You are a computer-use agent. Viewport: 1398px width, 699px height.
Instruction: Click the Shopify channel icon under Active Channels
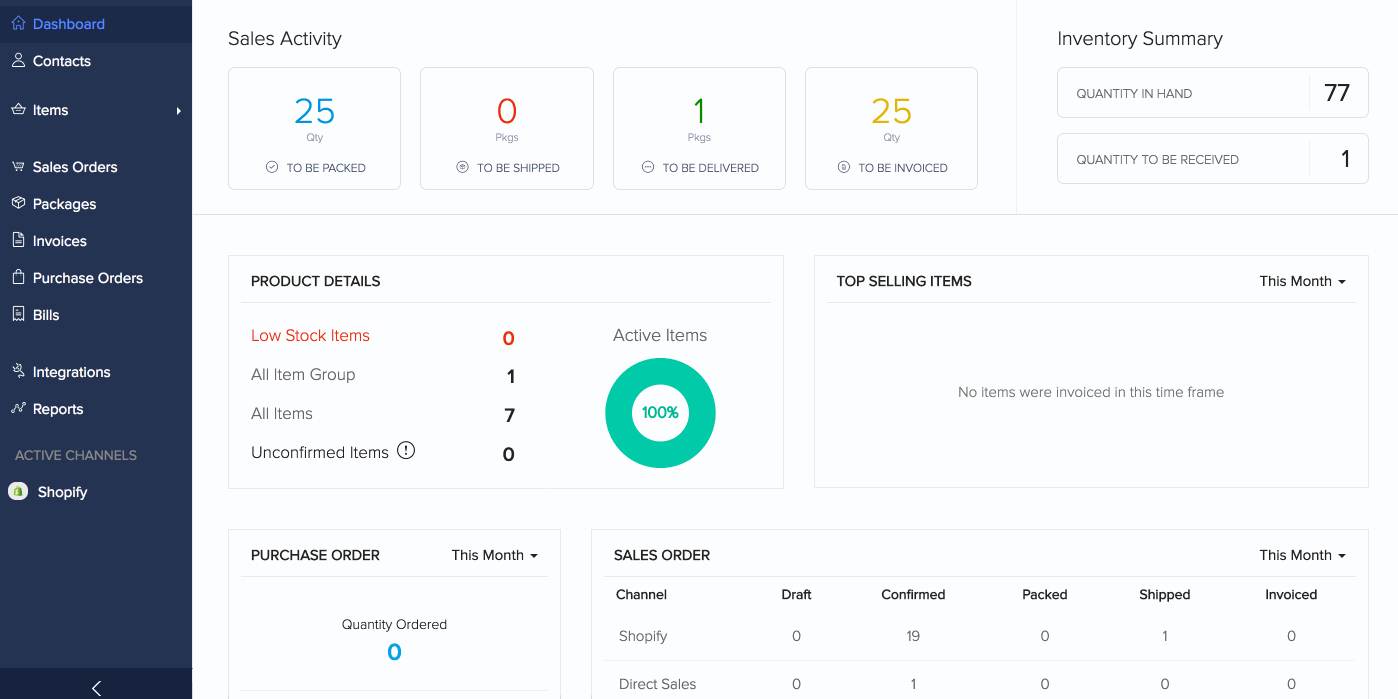pyautogui.click(x=19, y=491)
